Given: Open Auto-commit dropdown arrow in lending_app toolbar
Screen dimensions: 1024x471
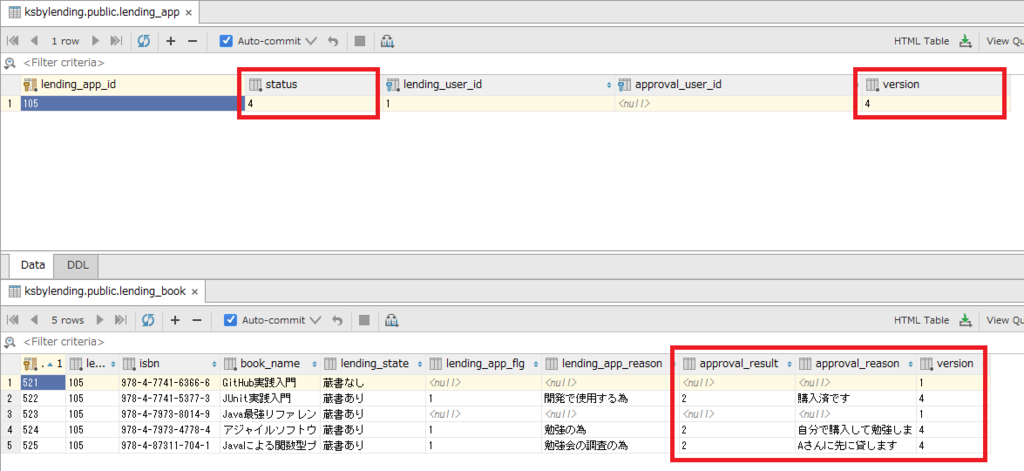Looking at the screenshot, I should coord(311,41).
